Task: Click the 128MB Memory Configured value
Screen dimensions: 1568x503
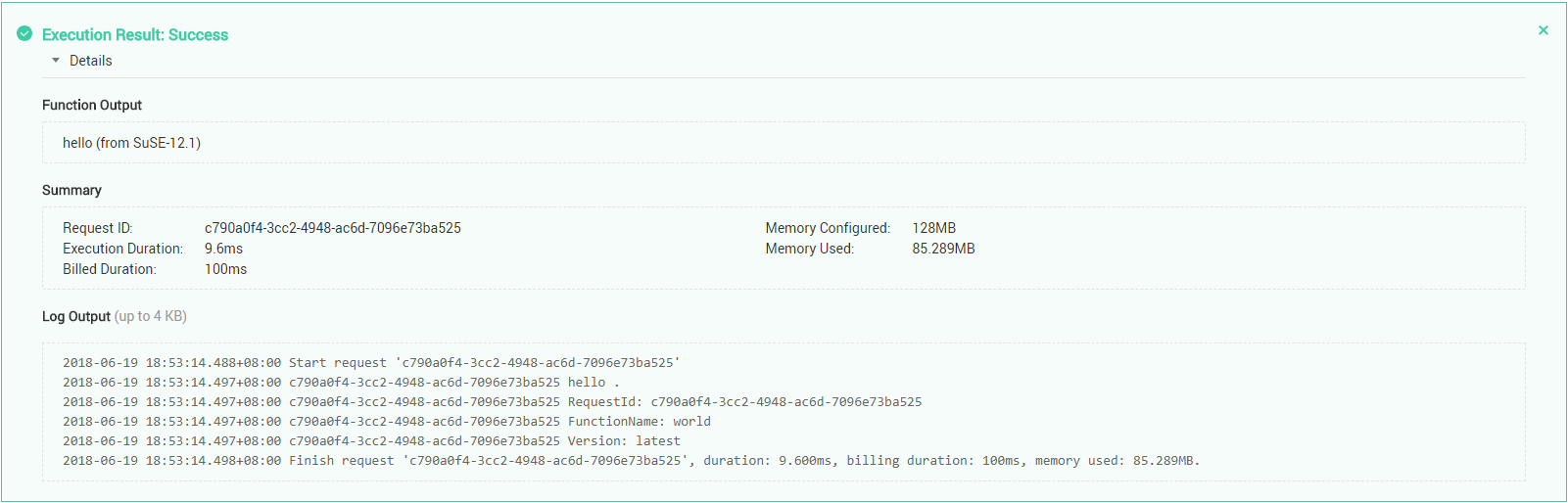Action: point(933,228)
